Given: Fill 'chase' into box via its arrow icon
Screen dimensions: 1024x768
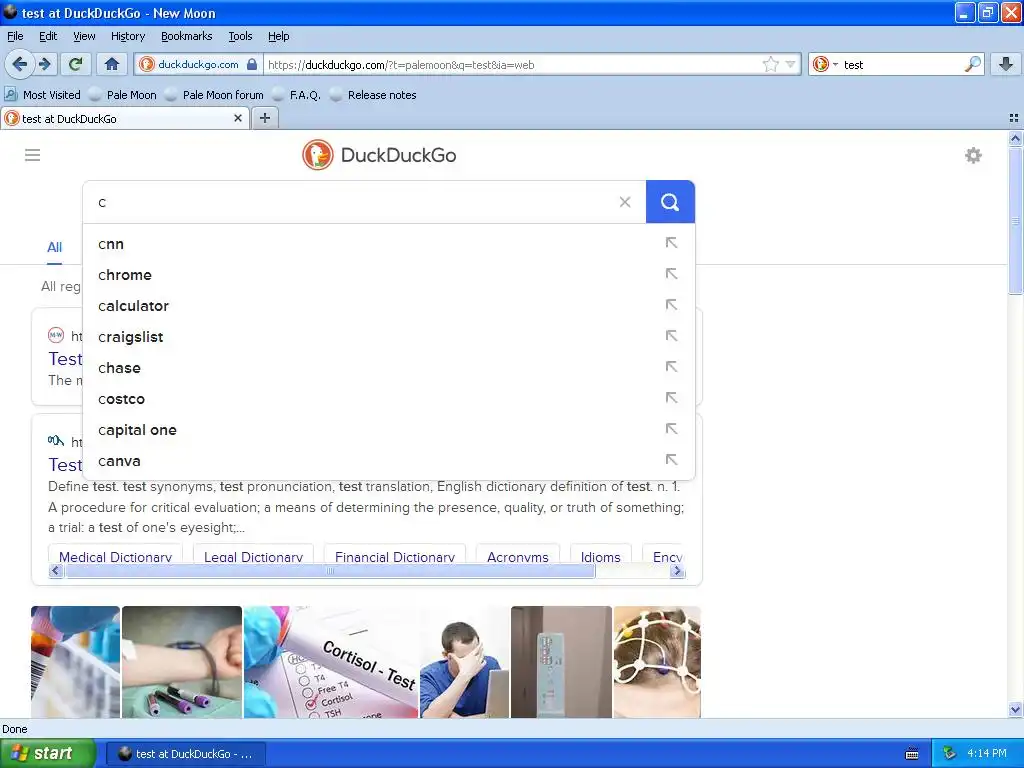Looking at the screenshot, I should coord(671,367).
